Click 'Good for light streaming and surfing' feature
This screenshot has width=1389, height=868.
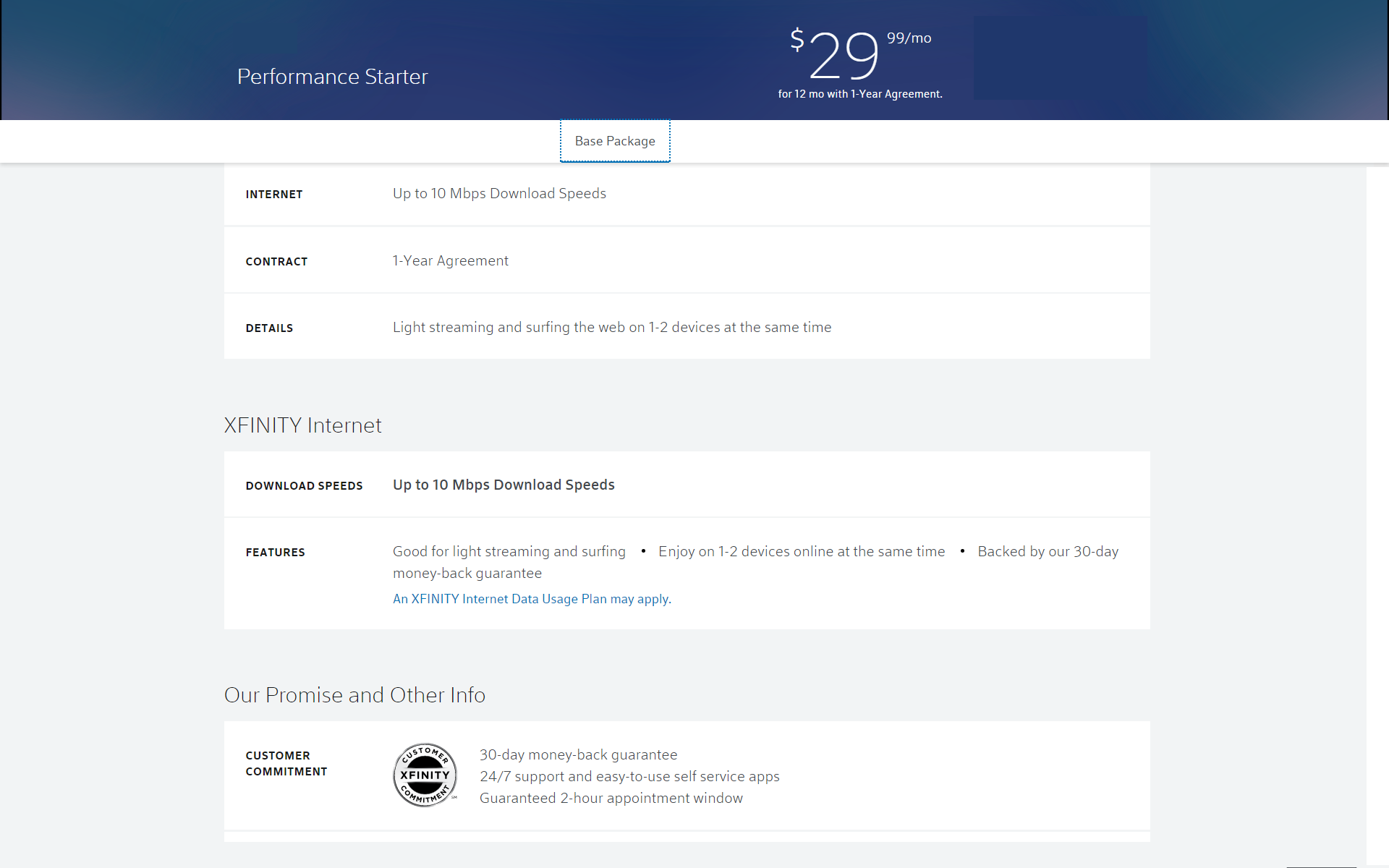pyautogui.click(x=509, y=552)
